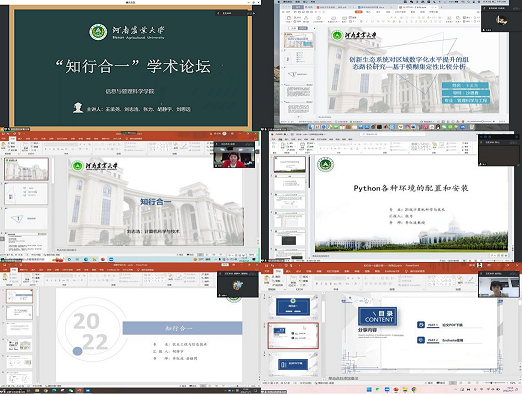Select the 开始 tab in the CONTENT slide window

tap(278, 271)
